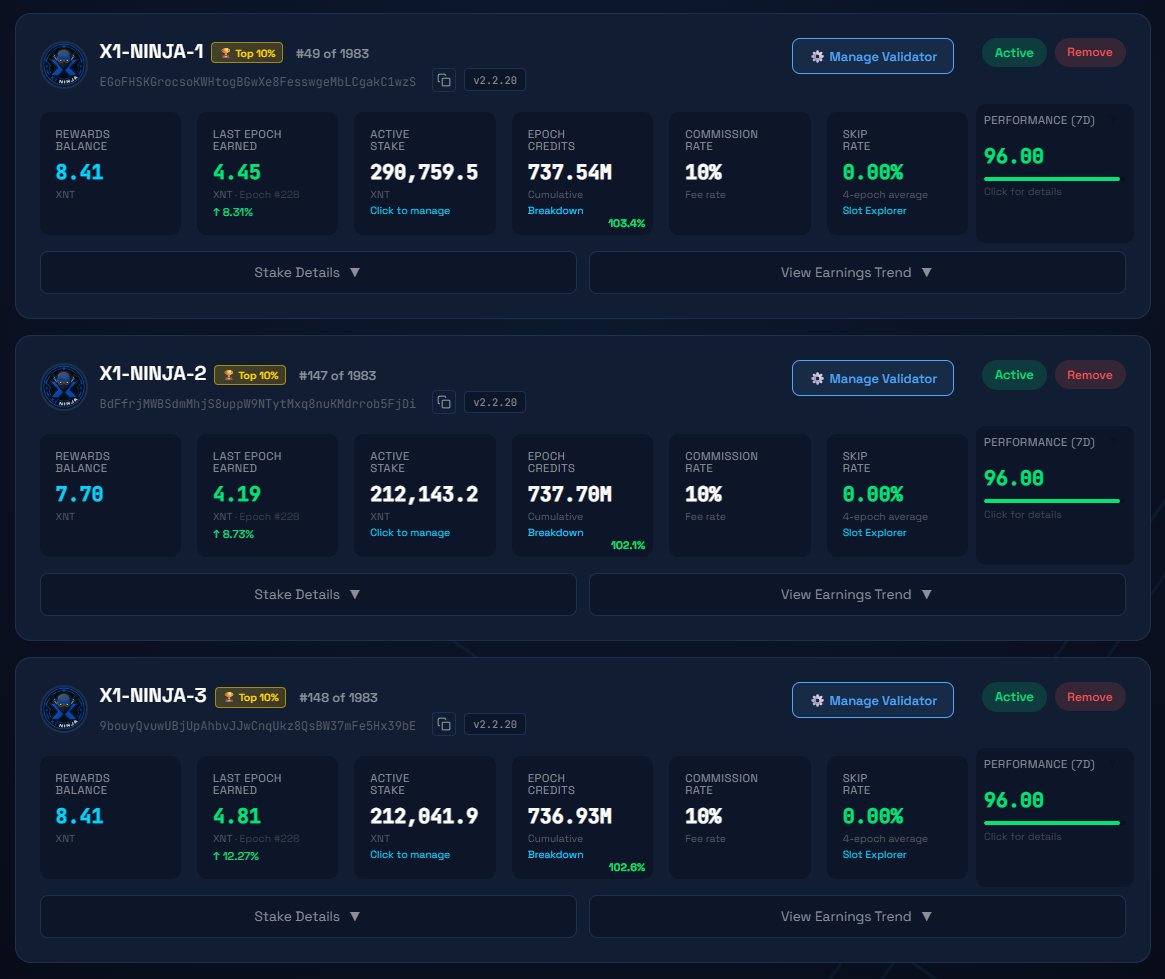Click the X1-NINJA-3 Performance 96.00 score
This screenshot has height=979, width=1165.
coord(1013,801)
